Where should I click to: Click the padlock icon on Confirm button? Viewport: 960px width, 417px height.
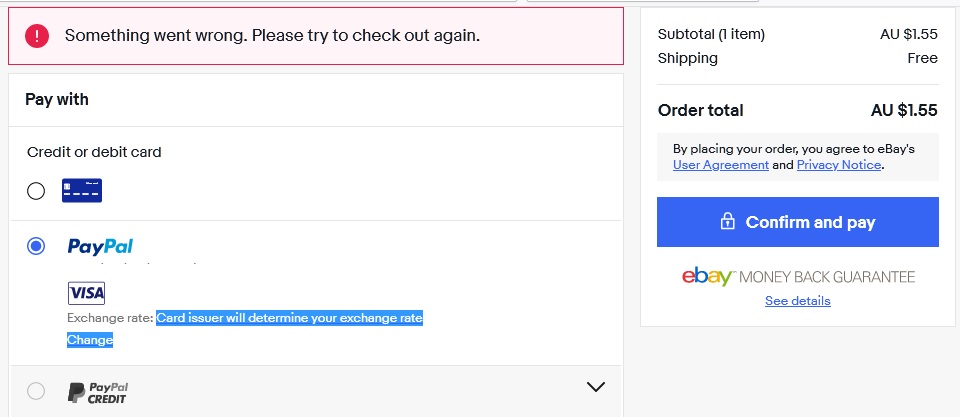[x=727, y=221]
